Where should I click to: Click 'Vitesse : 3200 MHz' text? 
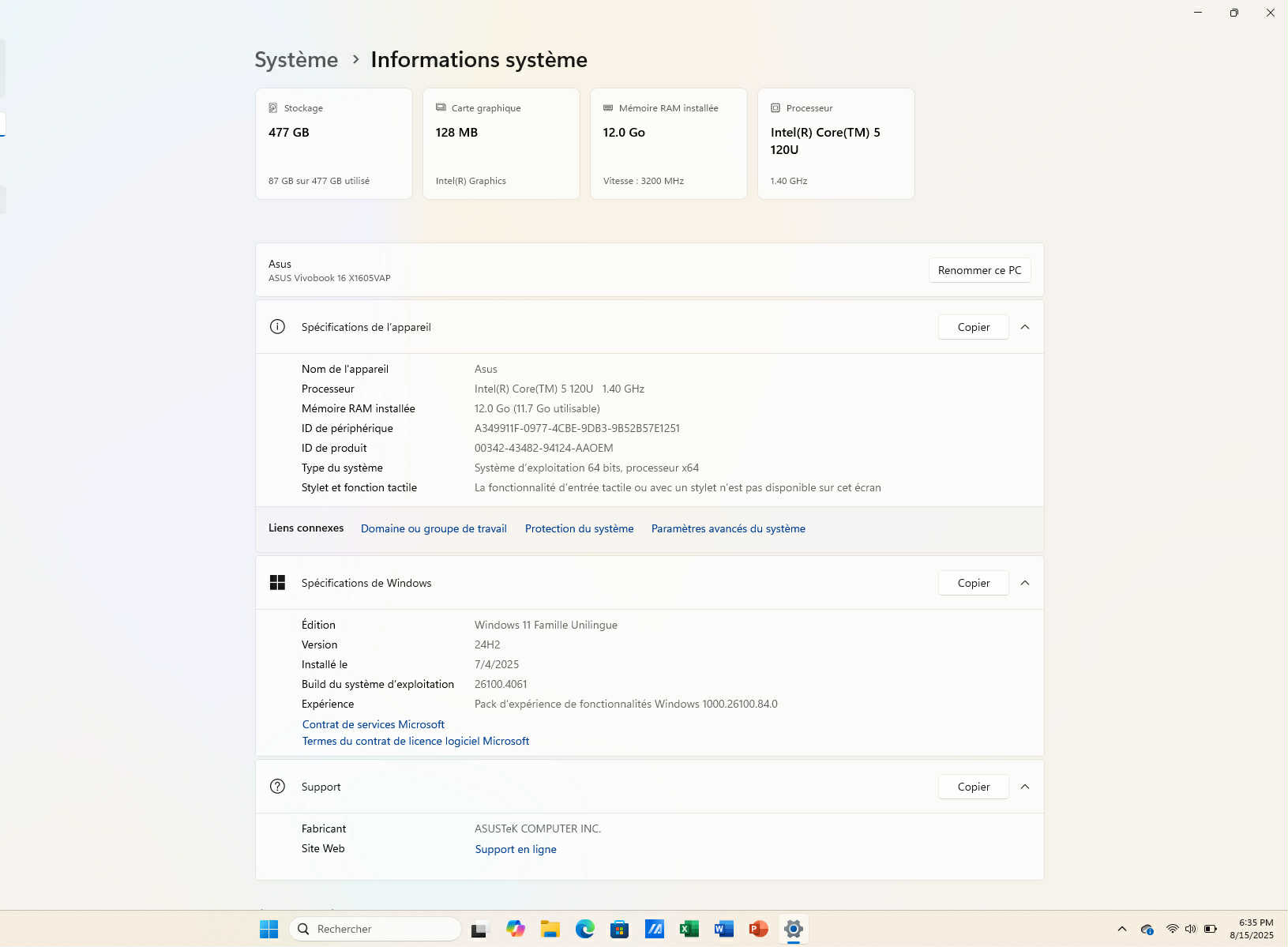click(644, 181)
